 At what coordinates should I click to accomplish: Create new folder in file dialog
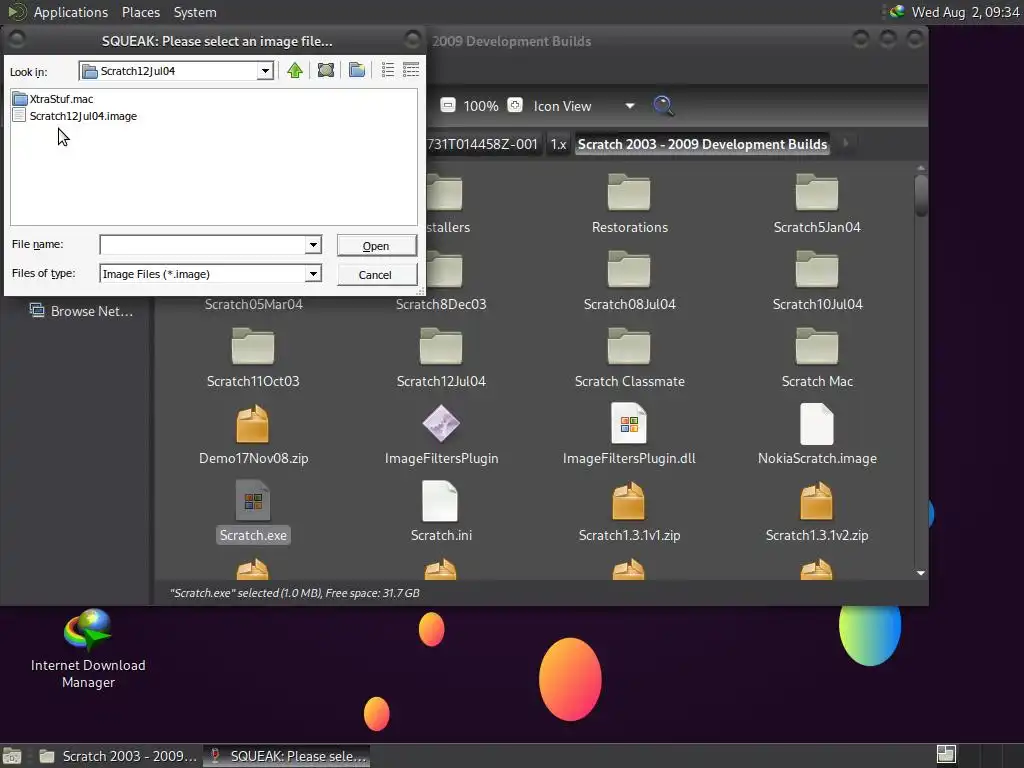(x=357, y=70)
